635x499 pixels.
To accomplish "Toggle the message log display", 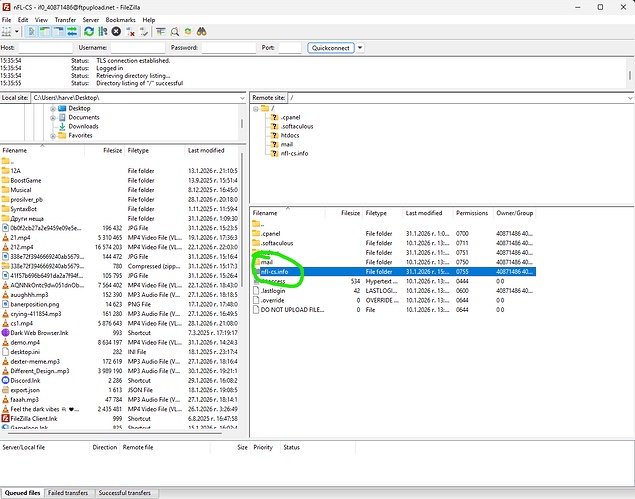I will pyautogui.click(x=32, y=32).
